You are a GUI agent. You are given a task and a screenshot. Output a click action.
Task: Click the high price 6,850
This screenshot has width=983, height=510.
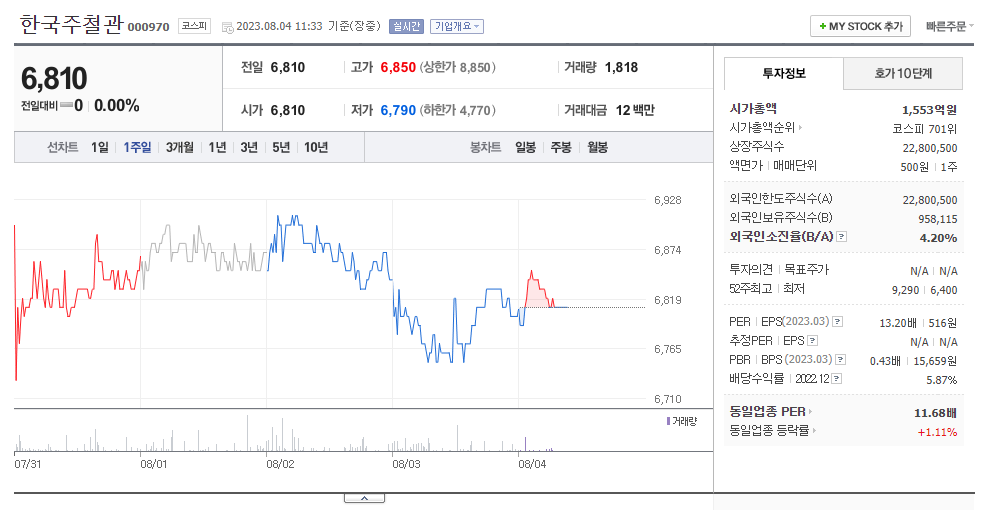(x=398, y=67)
